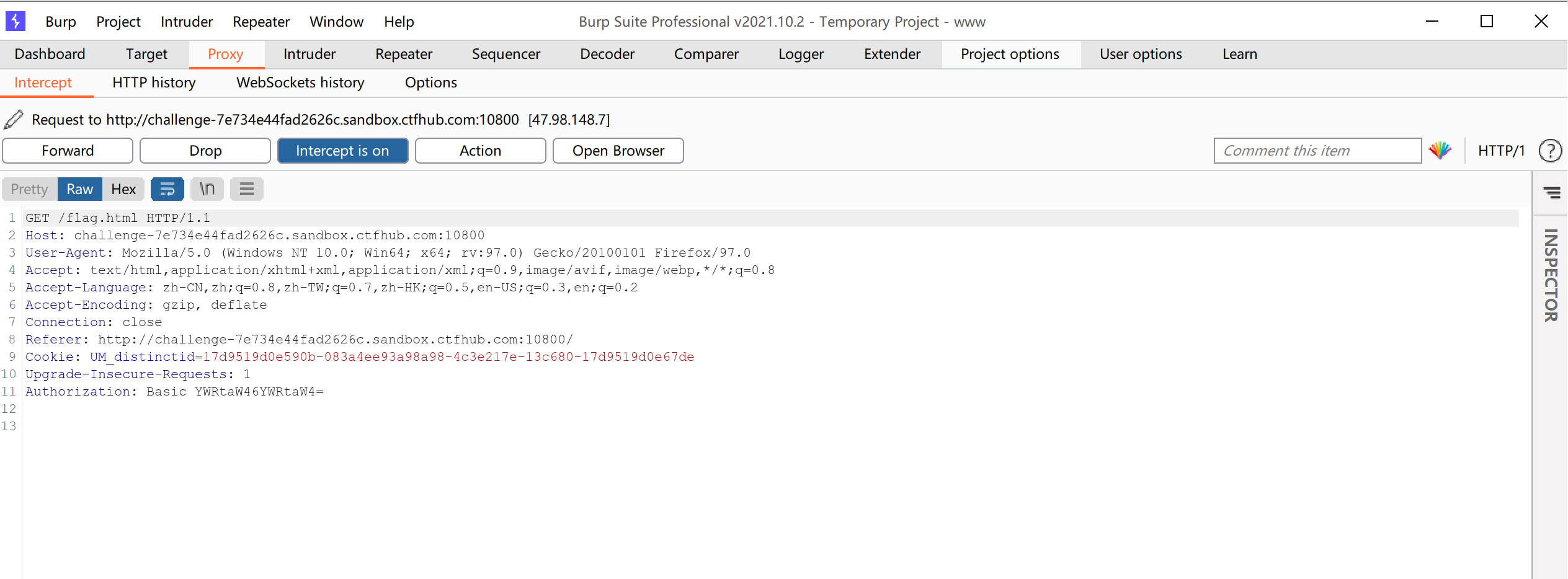Image resolution: width=1568 pixels, height=579 pixels.
Task: Maximize the Burp Suite window
Action: [x=1487, y=22]
